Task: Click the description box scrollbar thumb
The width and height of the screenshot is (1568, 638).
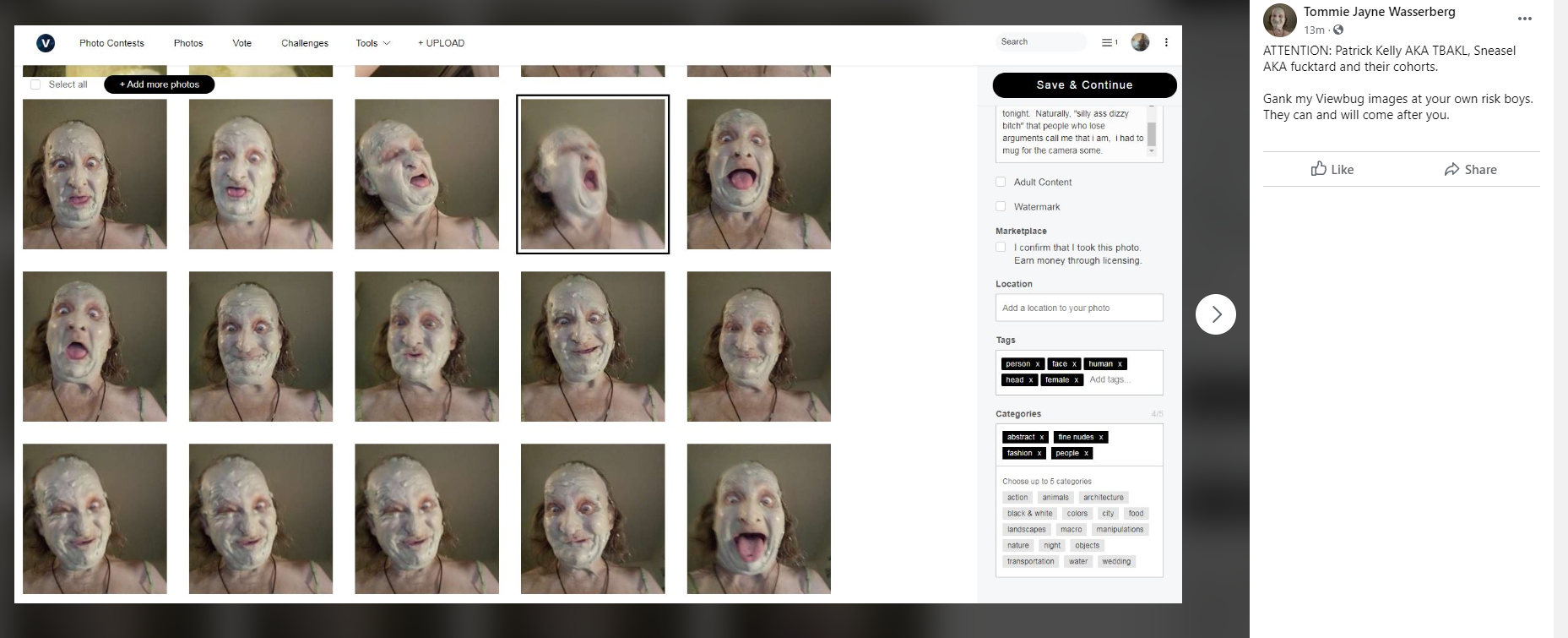Action: coord(1152,133)
